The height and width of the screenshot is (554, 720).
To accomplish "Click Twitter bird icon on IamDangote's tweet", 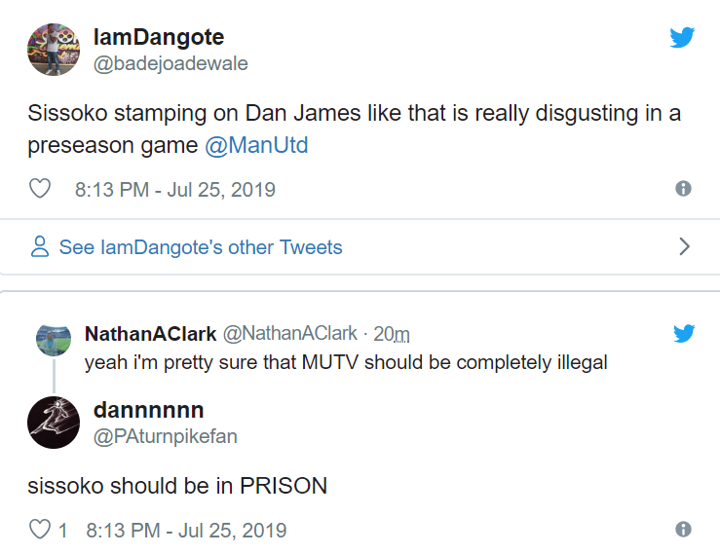I will click(682, 38).
